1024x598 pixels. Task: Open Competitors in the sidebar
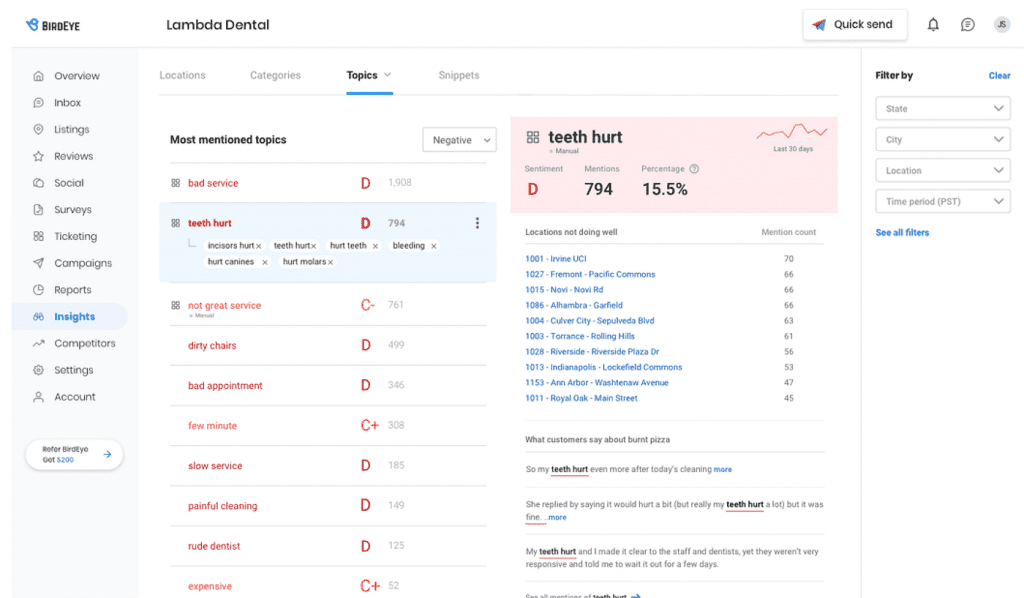(x=84, y=344)
